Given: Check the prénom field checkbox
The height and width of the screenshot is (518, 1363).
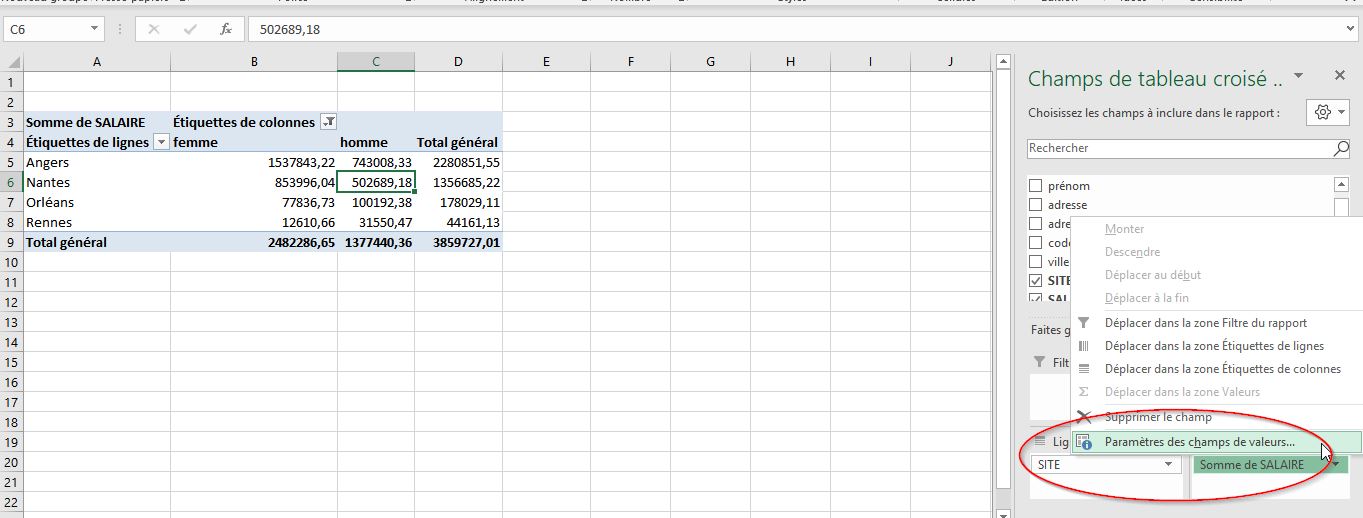Looking at the screenshot, I should coord(1035,186).
